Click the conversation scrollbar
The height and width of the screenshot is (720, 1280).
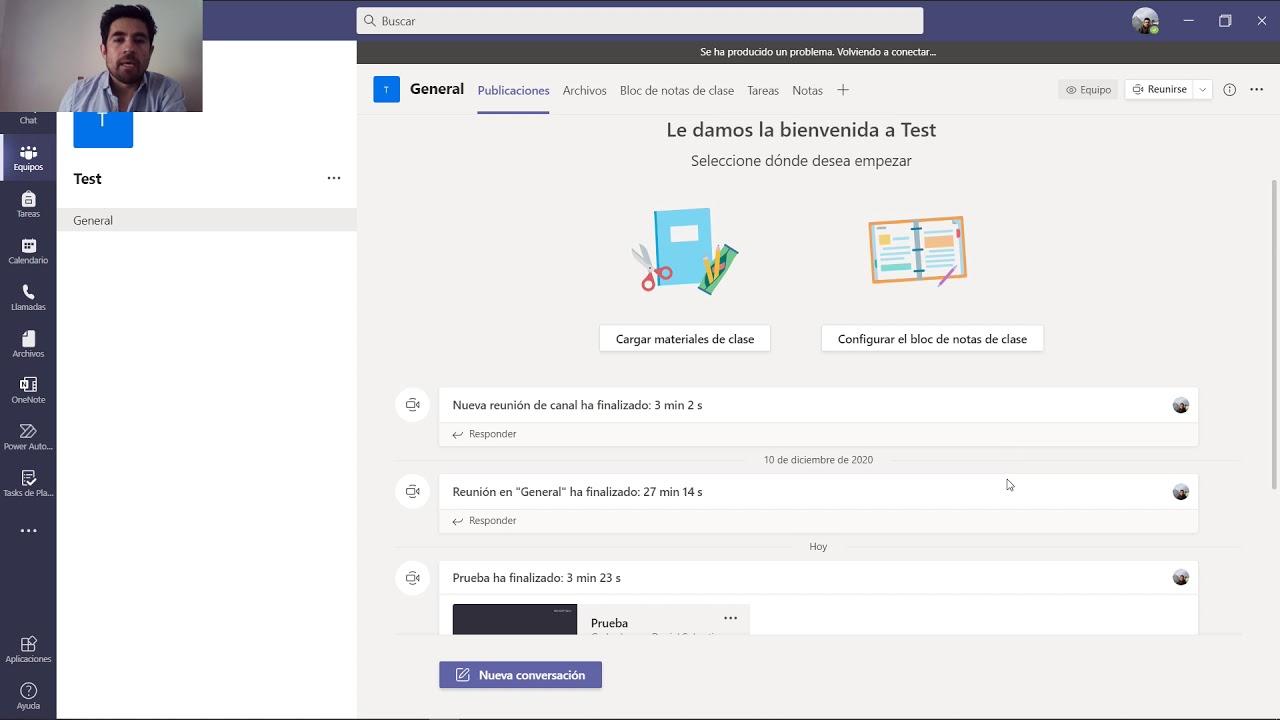1274,335
